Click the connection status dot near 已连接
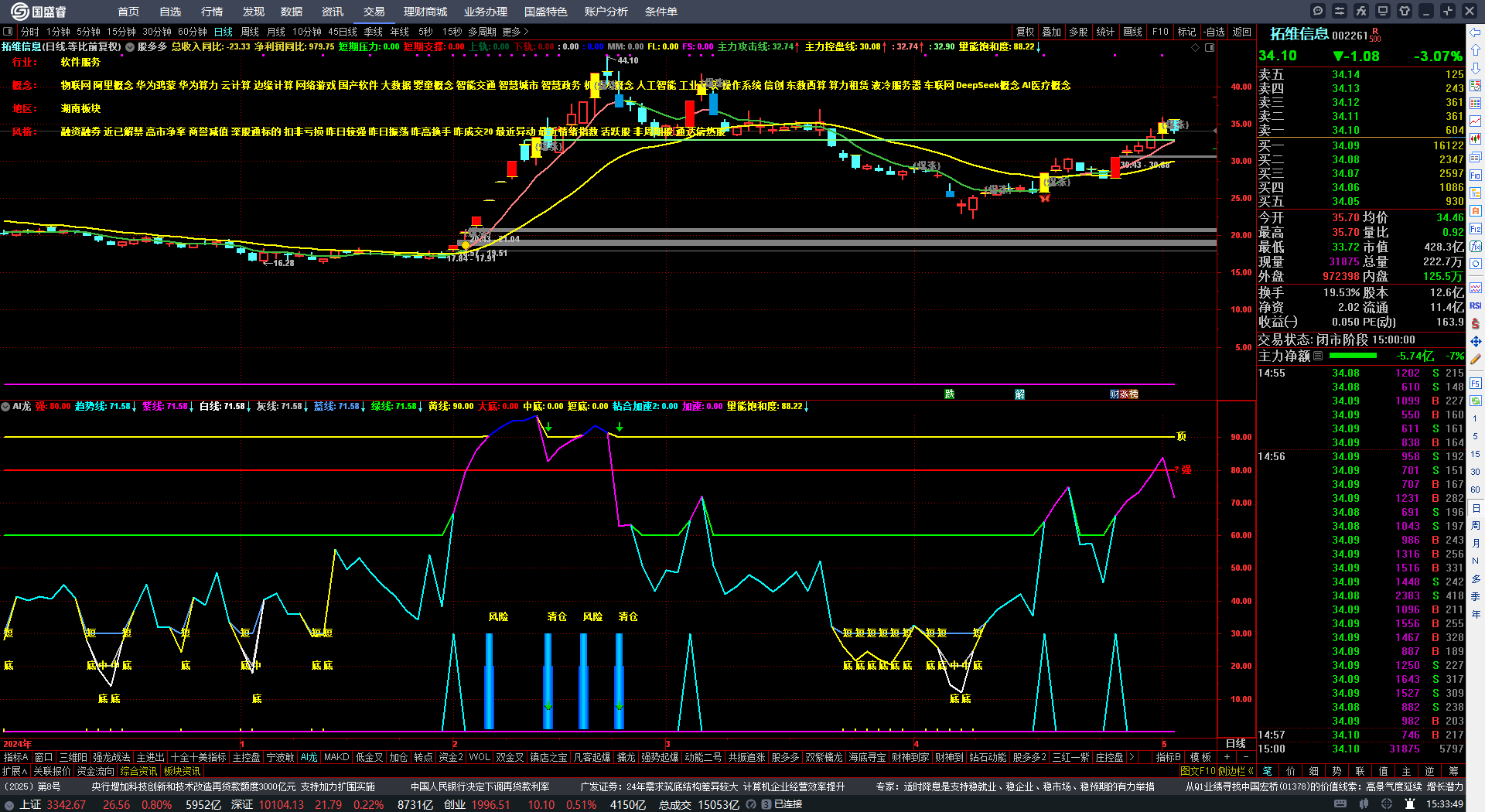Image resolution: width=1485 pixels, height=812 pixels. click(766, 804)
